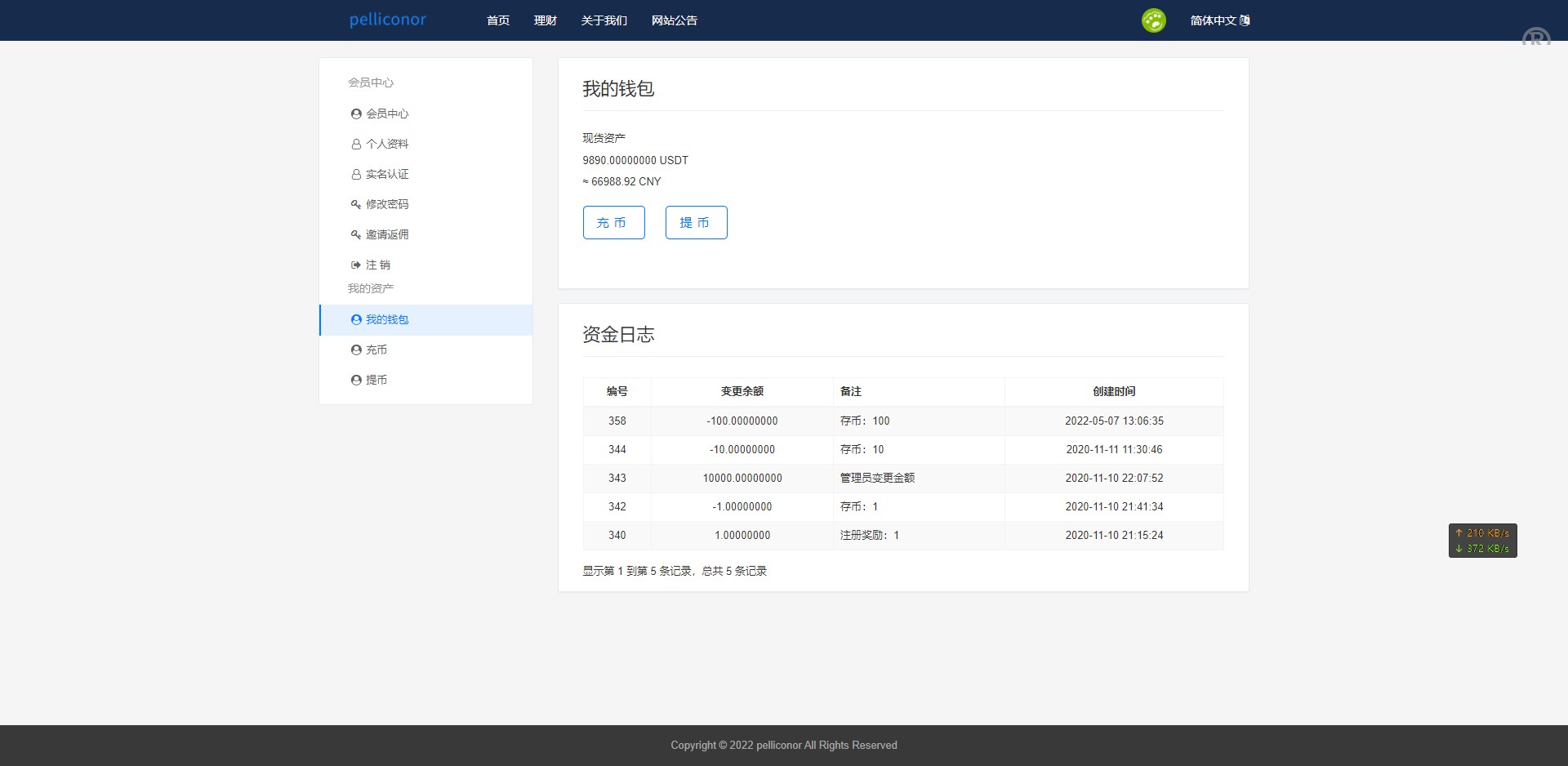Click the user icon beside 个人资料
The height and width of the screenshot is (766, 1568).
point(356,145)
